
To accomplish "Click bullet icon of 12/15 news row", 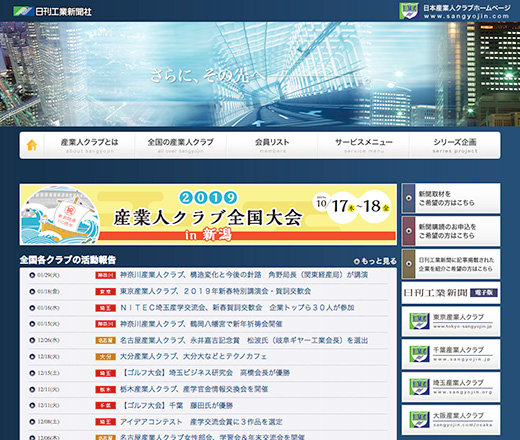I will [x=32, y=373].
